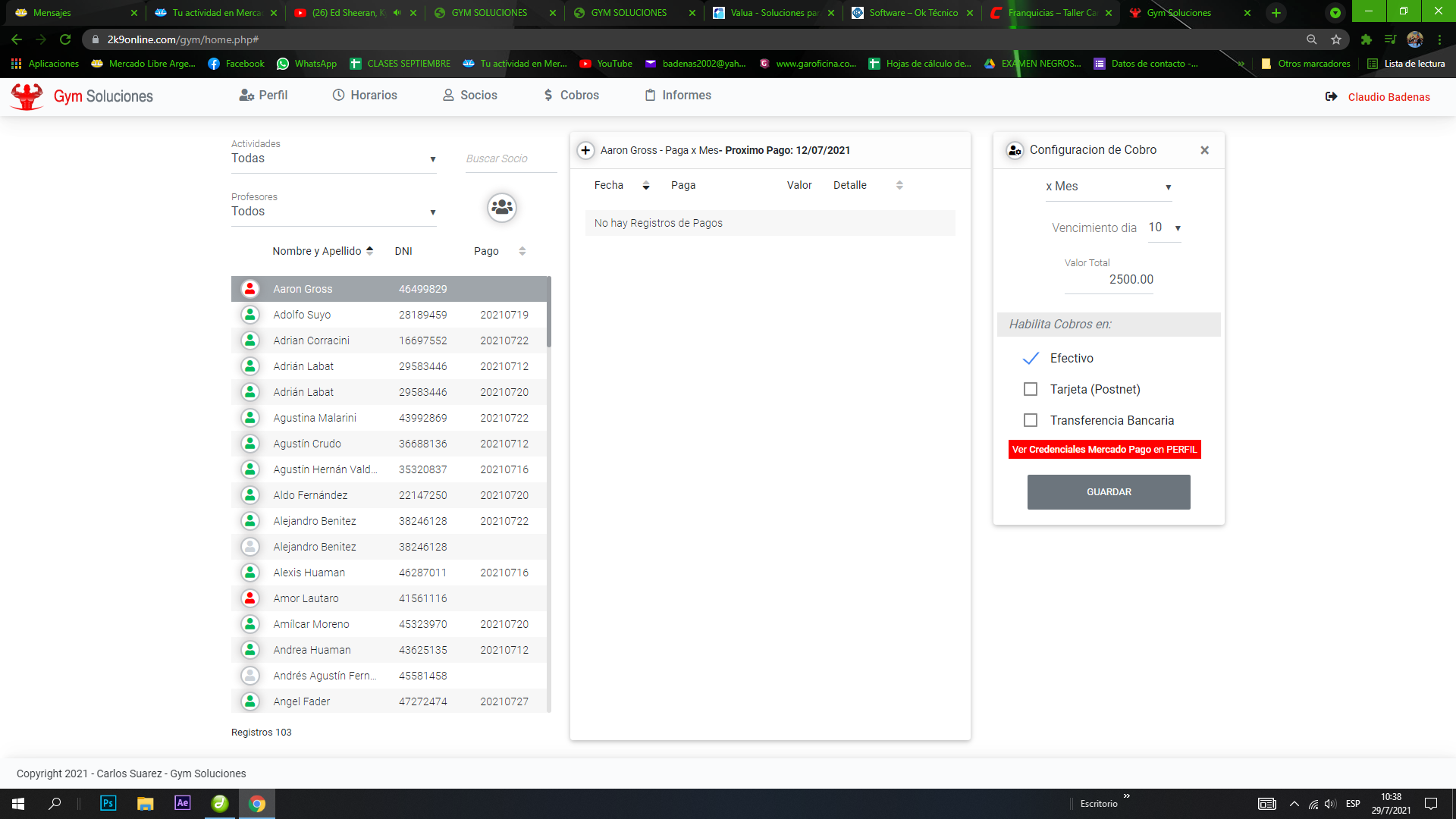
Task: Click the group members icon above Pago column
Action: (x=502, y=207)
